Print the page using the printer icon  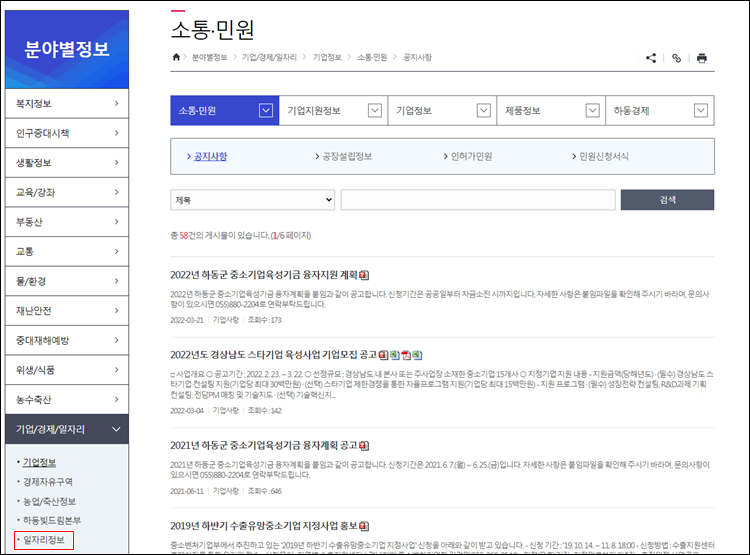pyautogui.click(x=702, y=58)
